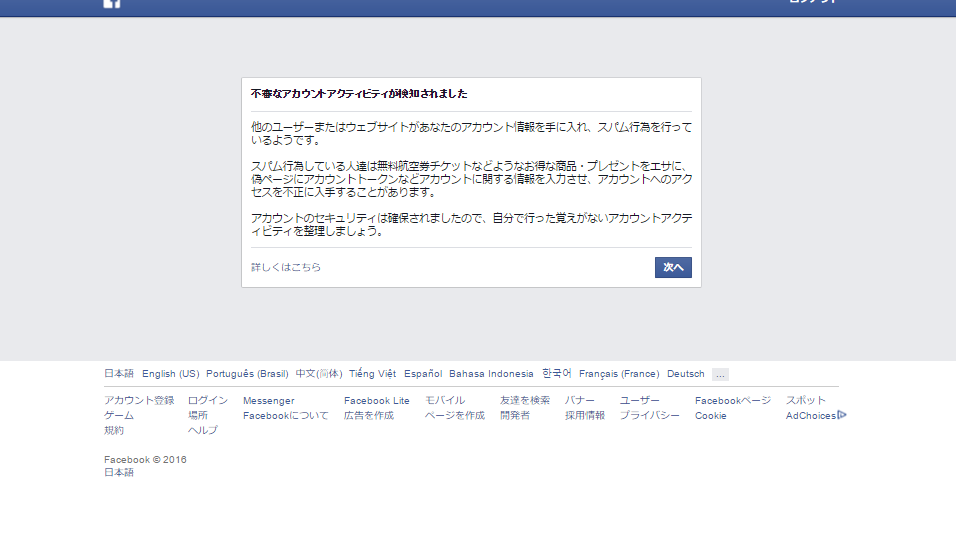
Task: Choose 中文(简体) language option
Action: pyautogui.click(x=319, y=374)
